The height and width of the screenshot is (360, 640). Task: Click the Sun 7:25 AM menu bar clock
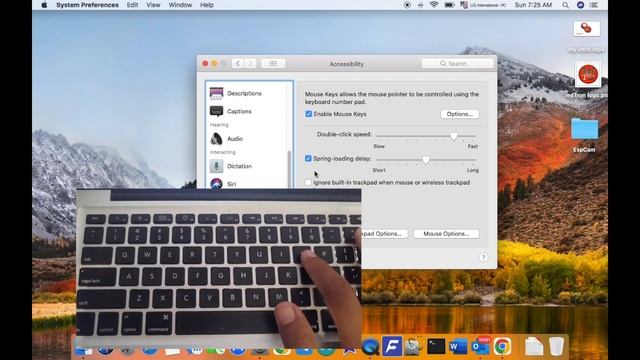[533, 5]
